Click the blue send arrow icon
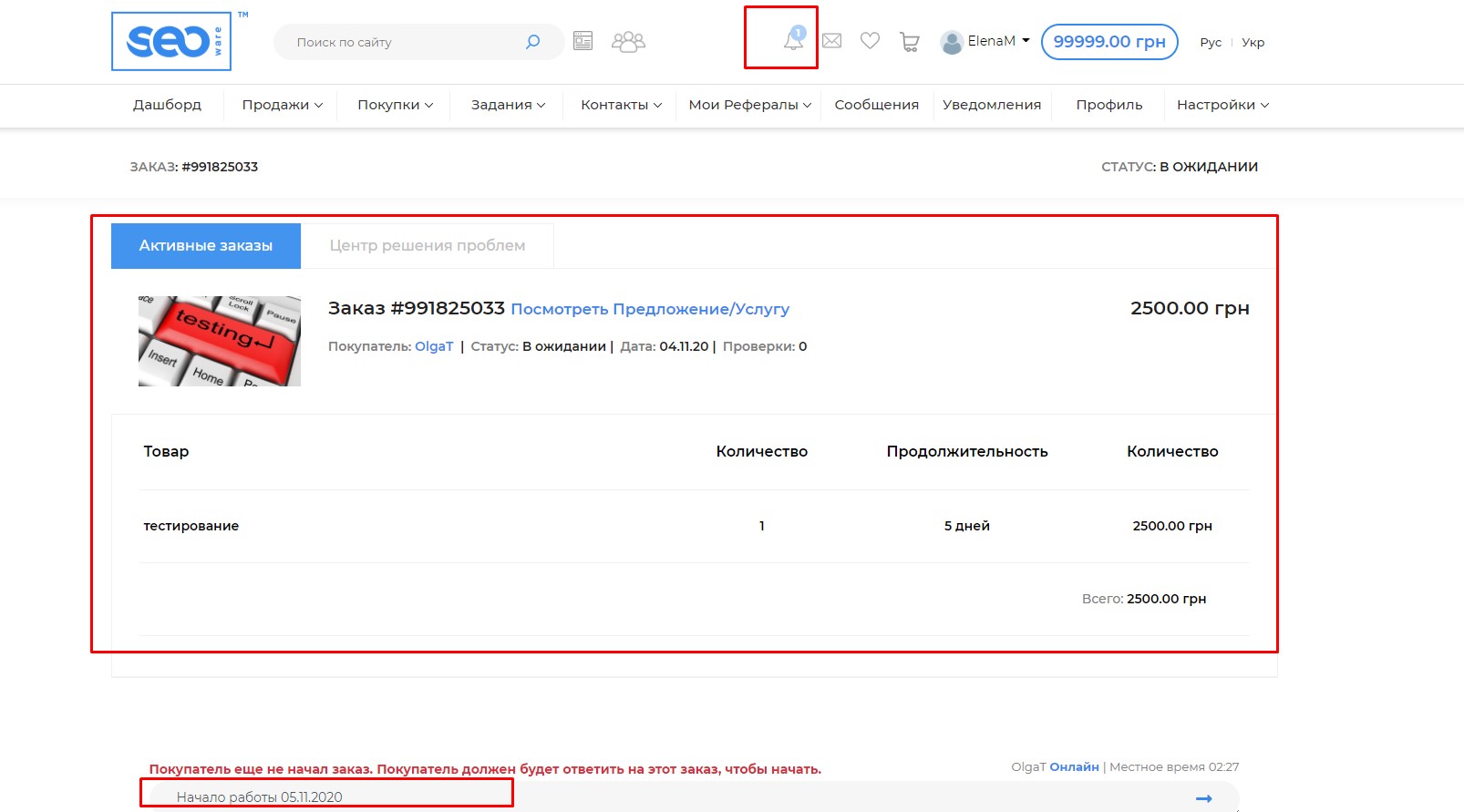 point(1203,798)
